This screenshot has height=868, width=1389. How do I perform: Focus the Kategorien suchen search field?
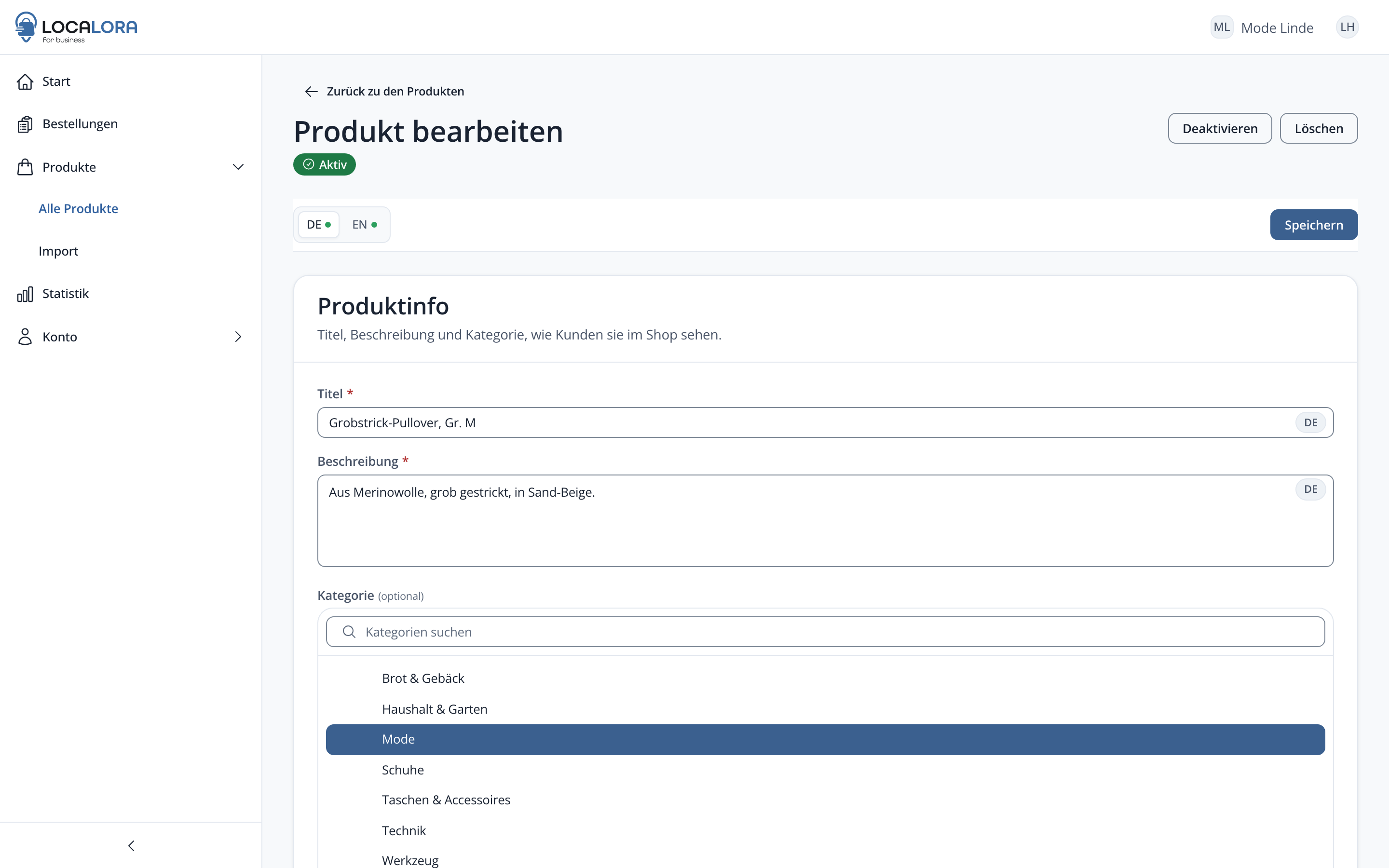click(825, 632)
